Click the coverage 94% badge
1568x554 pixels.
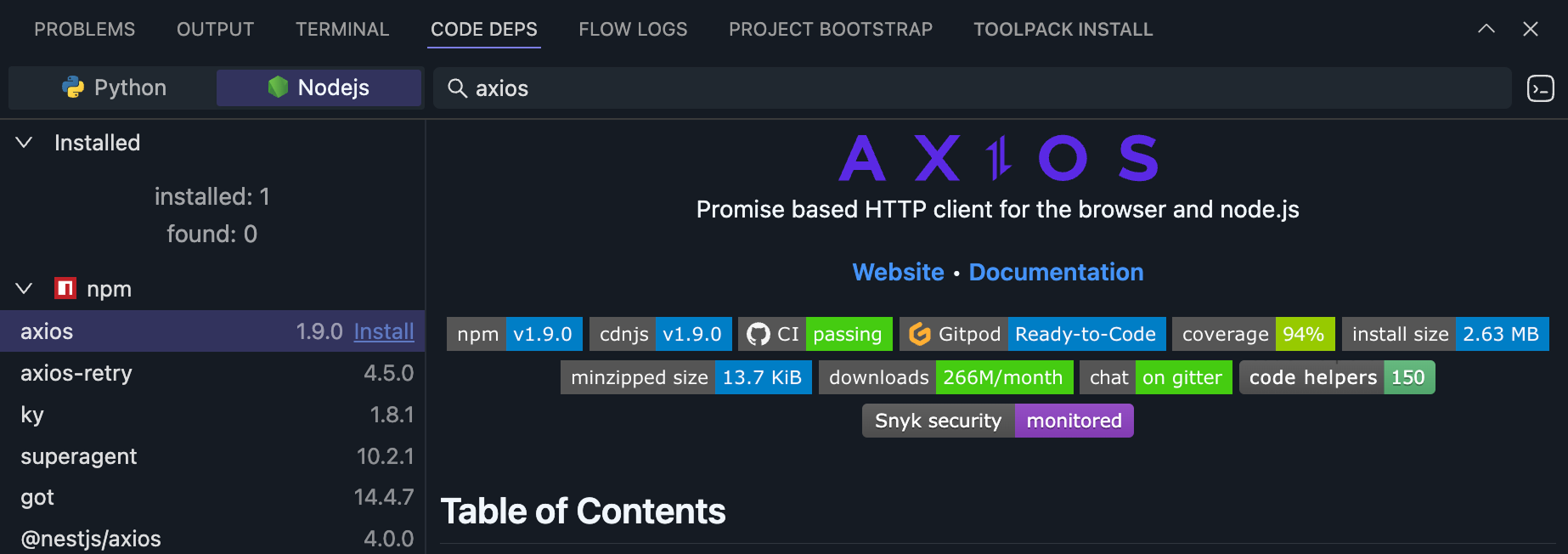click(1253, 334)
